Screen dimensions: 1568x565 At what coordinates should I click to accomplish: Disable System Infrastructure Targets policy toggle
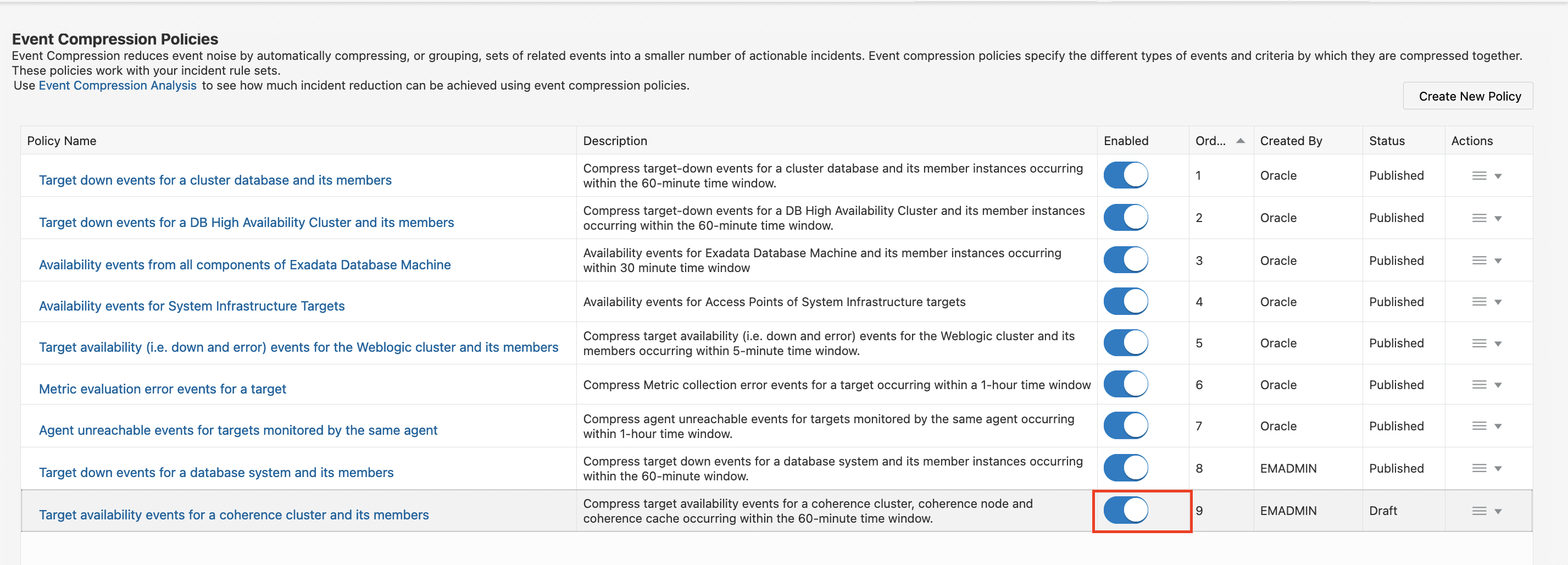click(x=1126, y=301)
